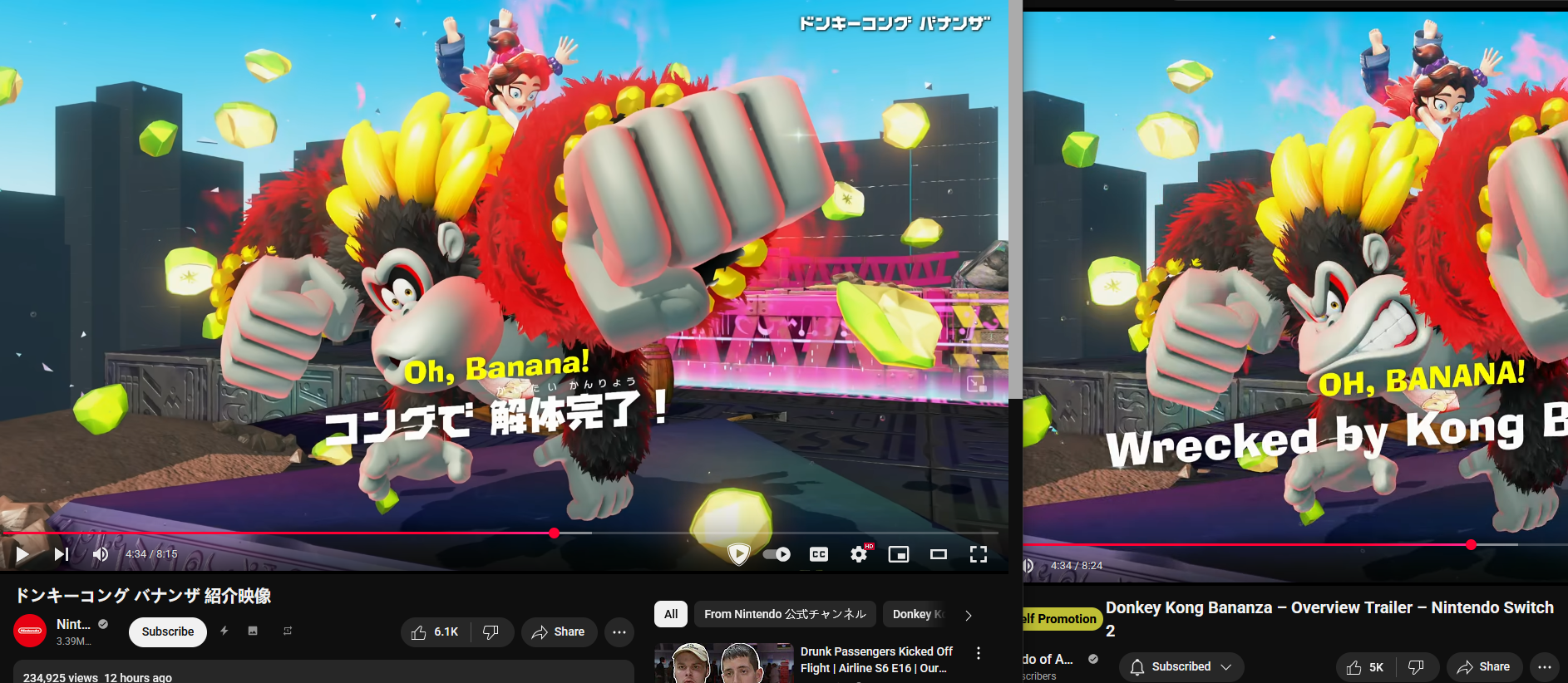Enter fullscreen on the left video
Viewport: 1568px width, 683px height.
pos(979,554)
